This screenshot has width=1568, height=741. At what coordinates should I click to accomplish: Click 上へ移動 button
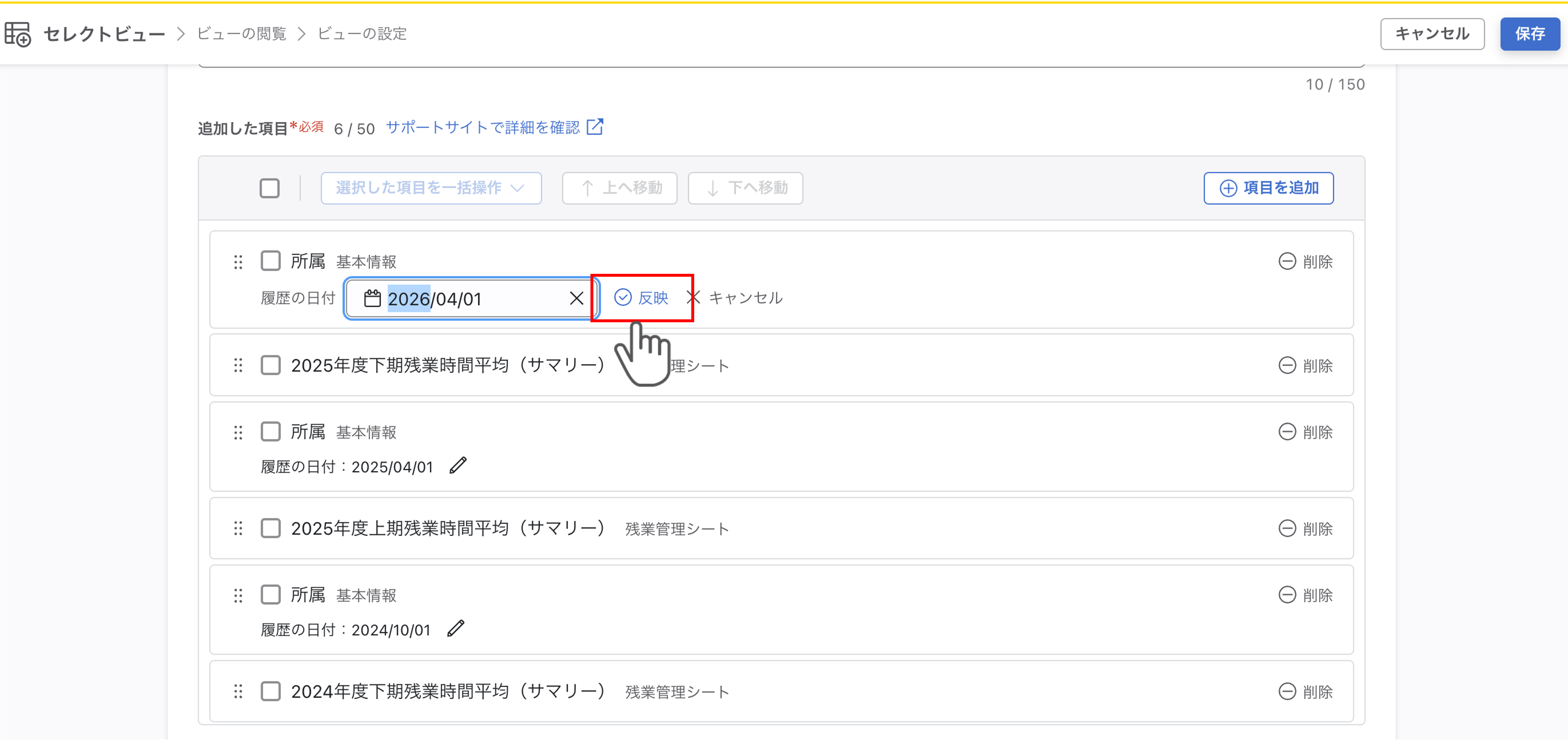pos(619,188)
